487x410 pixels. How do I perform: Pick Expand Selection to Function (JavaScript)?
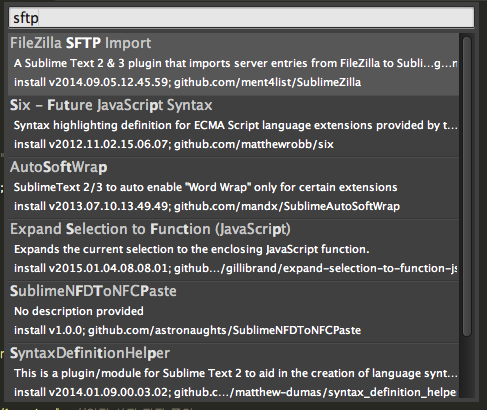coord(233,250)
